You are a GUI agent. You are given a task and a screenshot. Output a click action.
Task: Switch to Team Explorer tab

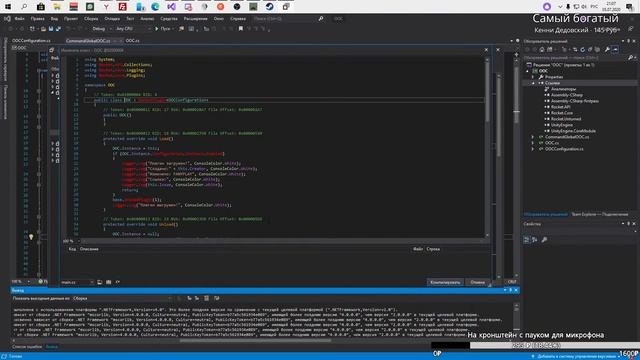pyautogui.click(x=600, y=214)
